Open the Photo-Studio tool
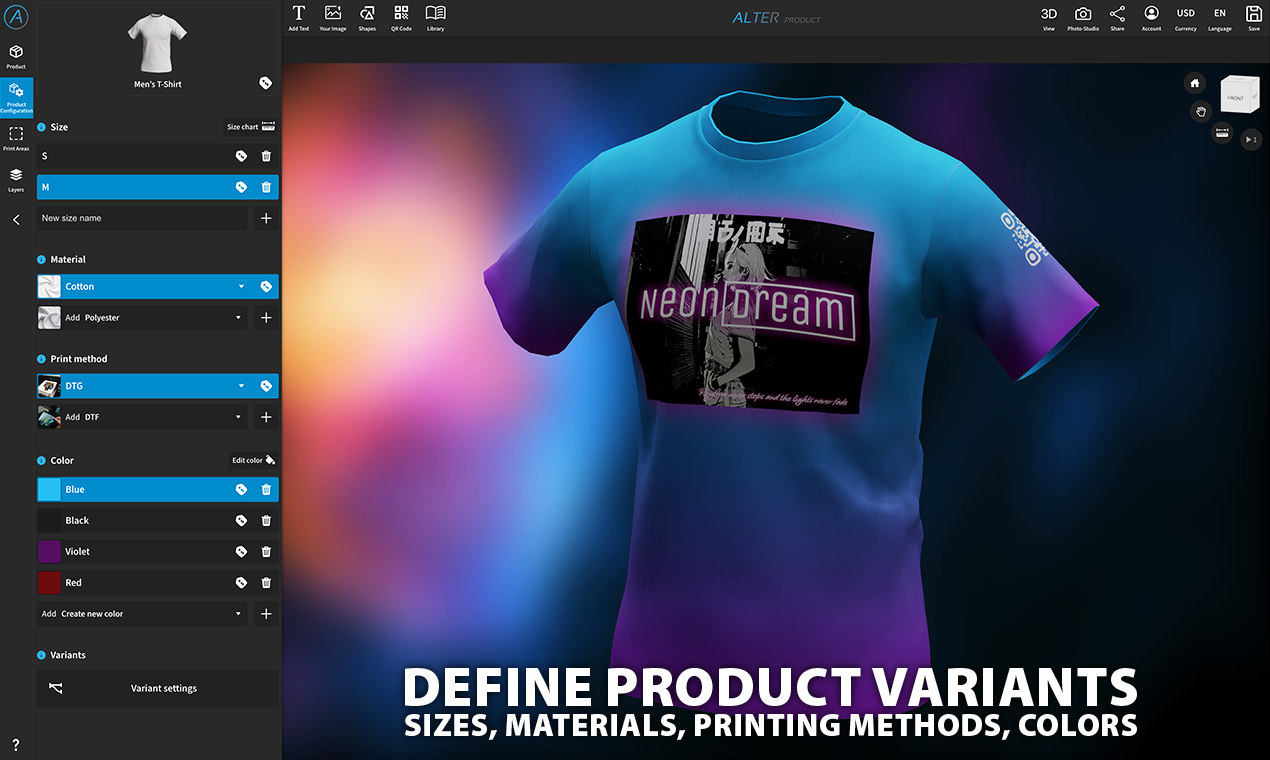 coord(1083,17)
